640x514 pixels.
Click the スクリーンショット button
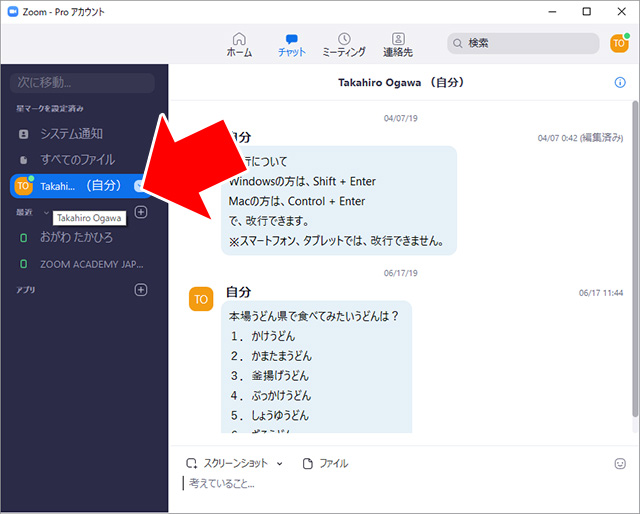228,464
